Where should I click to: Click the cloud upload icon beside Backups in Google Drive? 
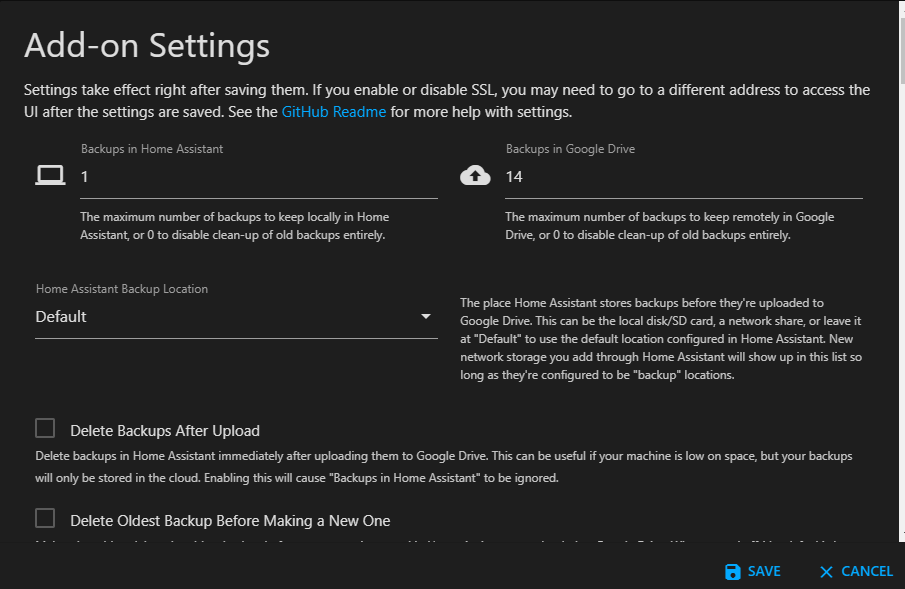click(x=475, y=176)
